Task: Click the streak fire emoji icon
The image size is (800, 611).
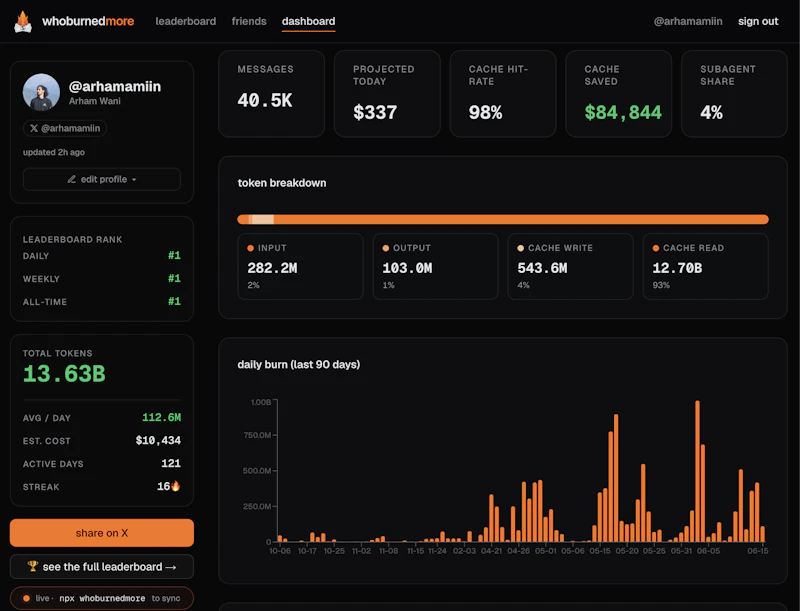Action: pyautogui.click(x=176, y=486)
